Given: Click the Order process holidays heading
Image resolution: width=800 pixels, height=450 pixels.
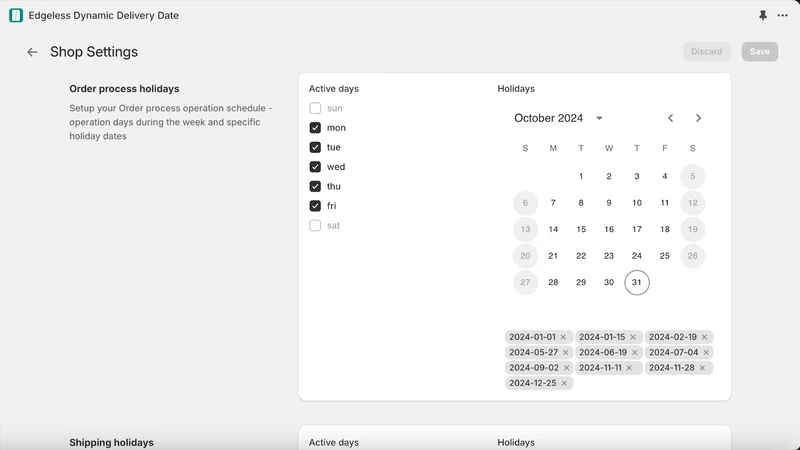Looking at the screenshot, I should click(124, 89).
